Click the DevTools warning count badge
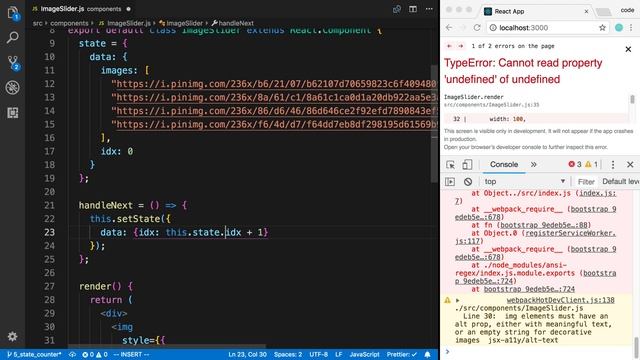This screenshot has height=360, width=640. [591, 164]
